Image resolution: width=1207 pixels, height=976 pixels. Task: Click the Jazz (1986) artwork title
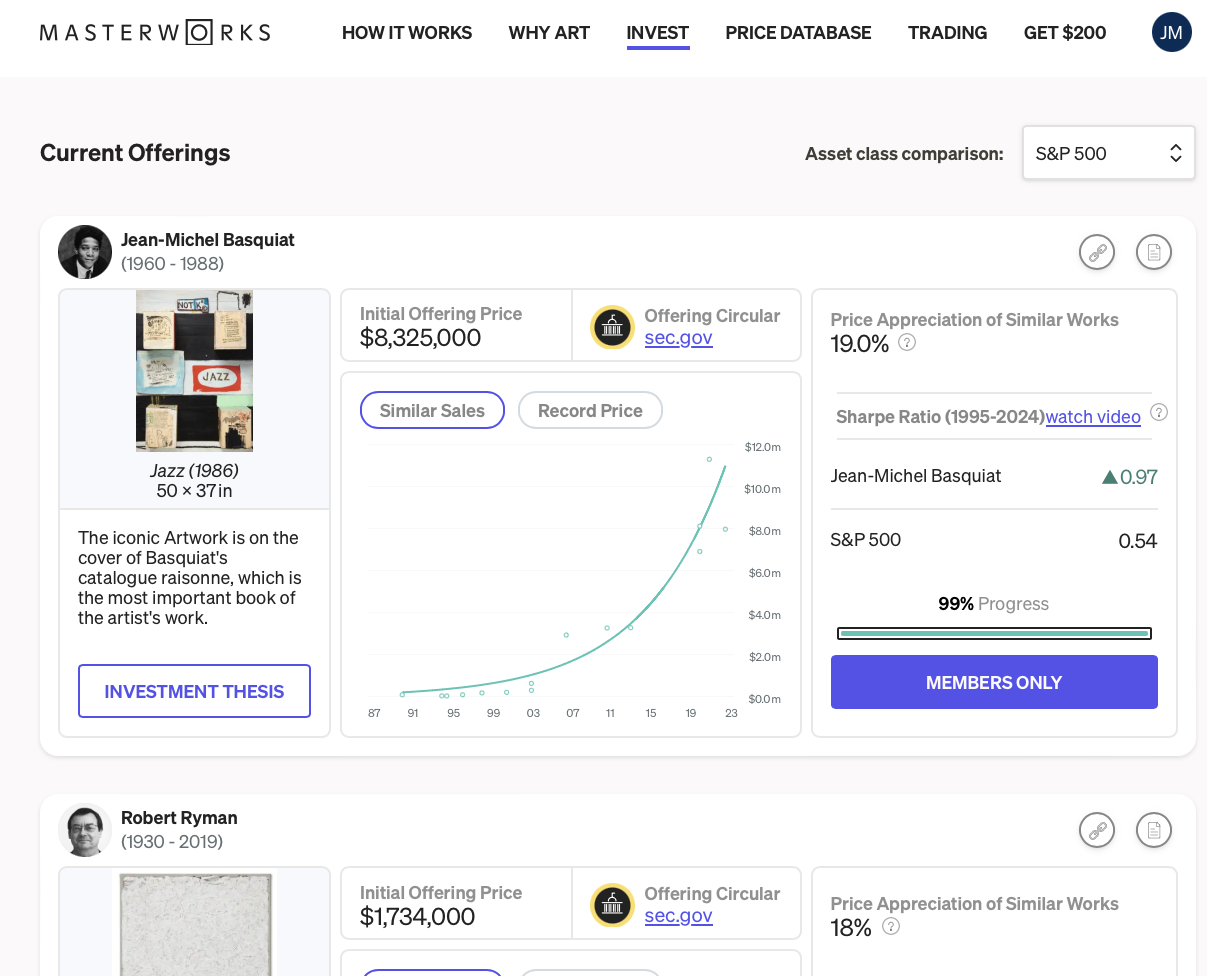tap(194, 470)
